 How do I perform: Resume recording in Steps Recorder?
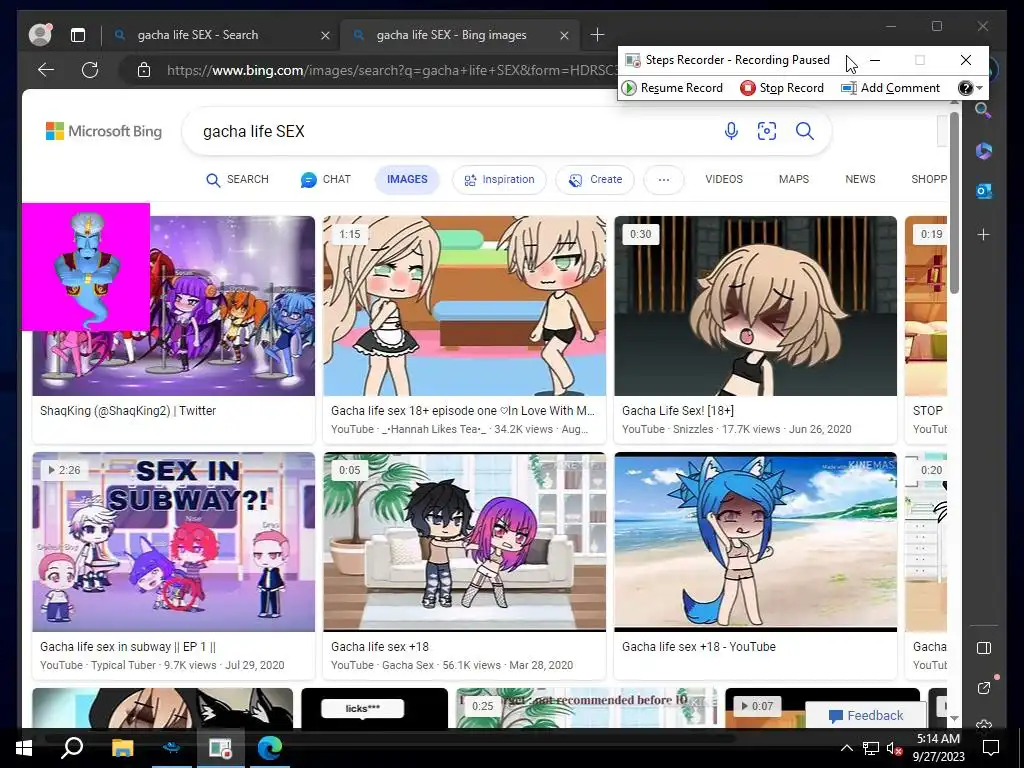click(673, 88)
